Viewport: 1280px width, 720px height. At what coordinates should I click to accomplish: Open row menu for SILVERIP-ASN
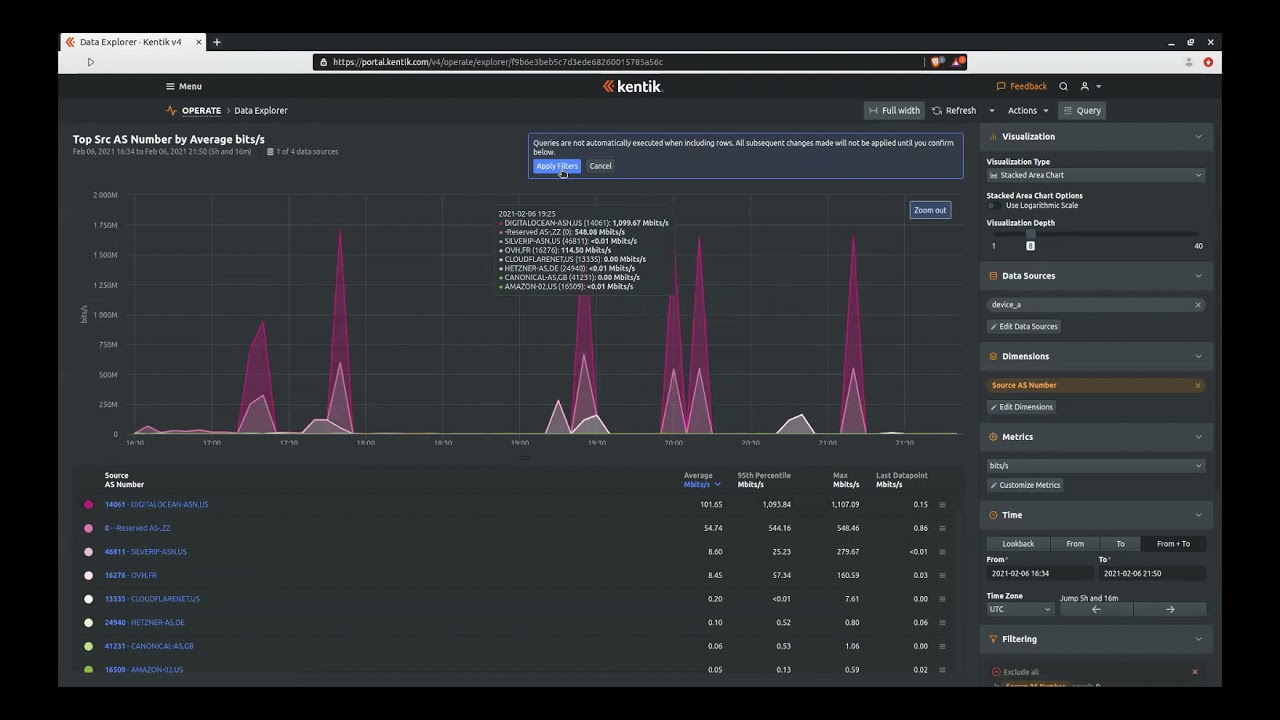coord(941,552)
